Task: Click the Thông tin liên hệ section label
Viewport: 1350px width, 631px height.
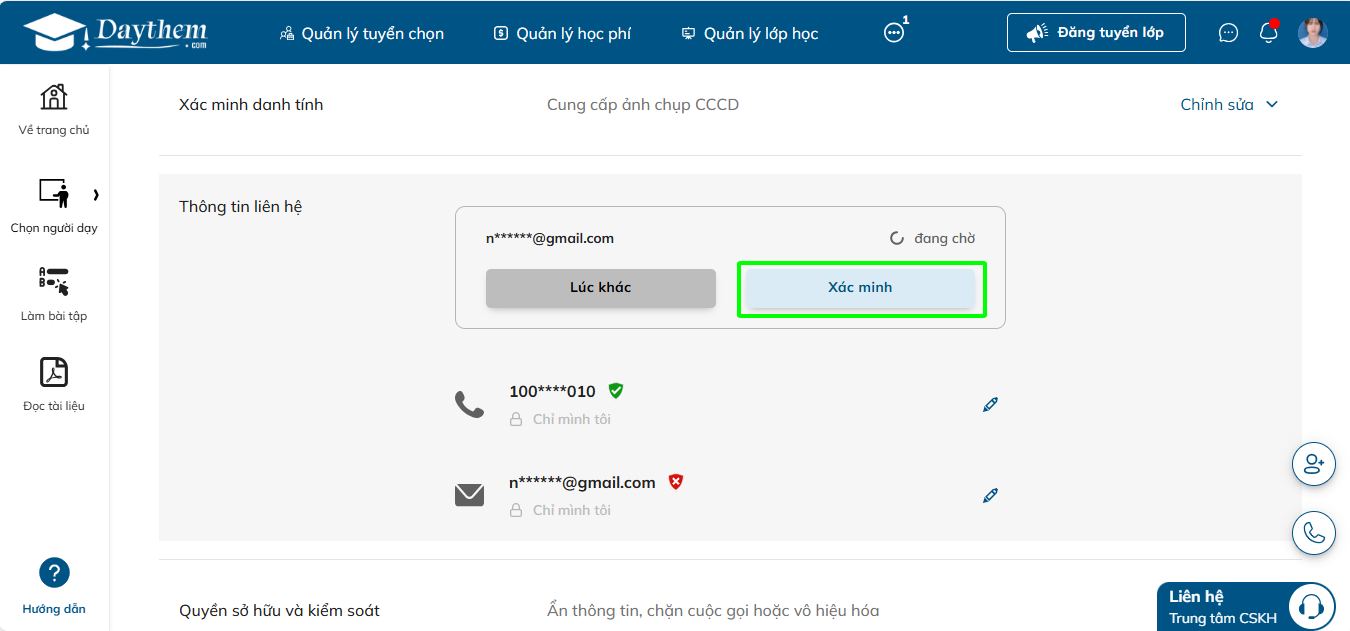Action: [x=241, y=206]
